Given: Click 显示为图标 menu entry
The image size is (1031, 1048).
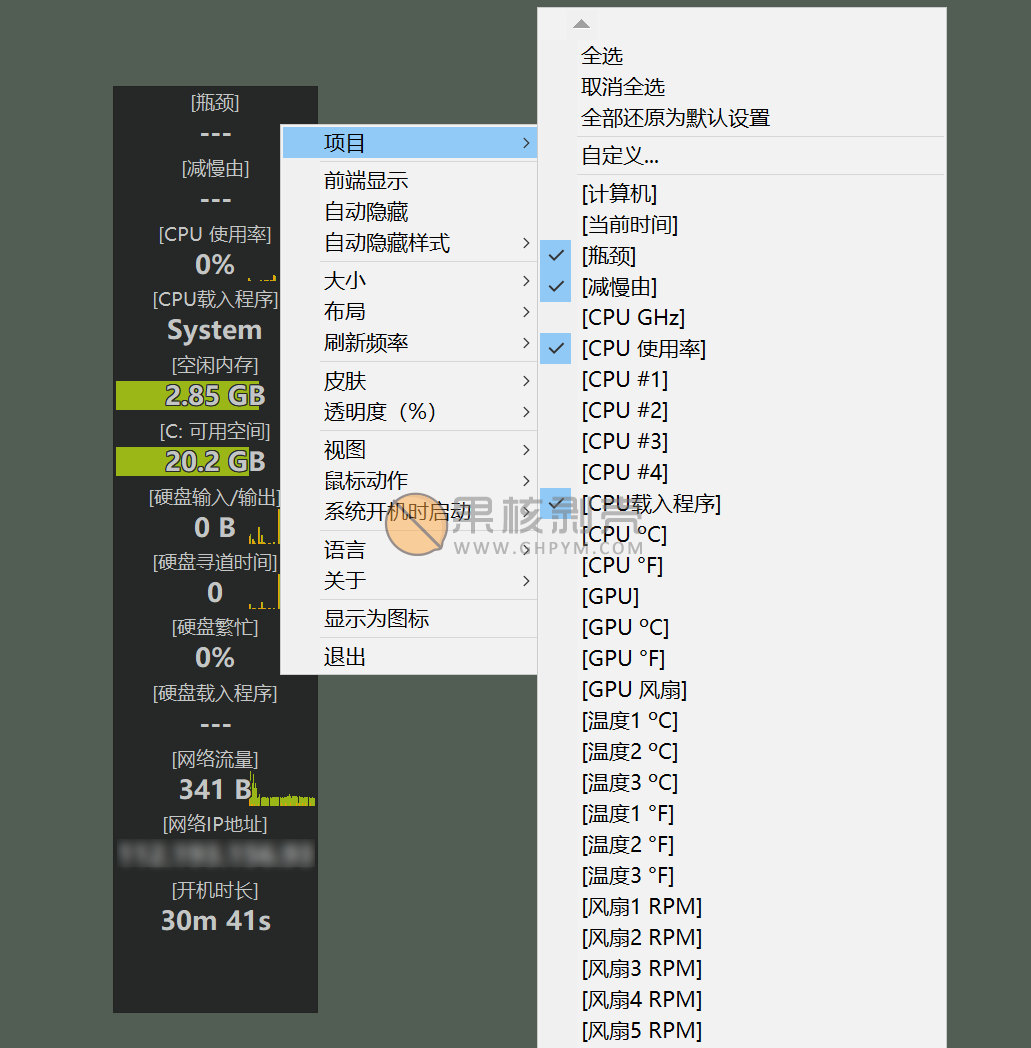Looking at the screenshot, I should click(x=378, y=618).
